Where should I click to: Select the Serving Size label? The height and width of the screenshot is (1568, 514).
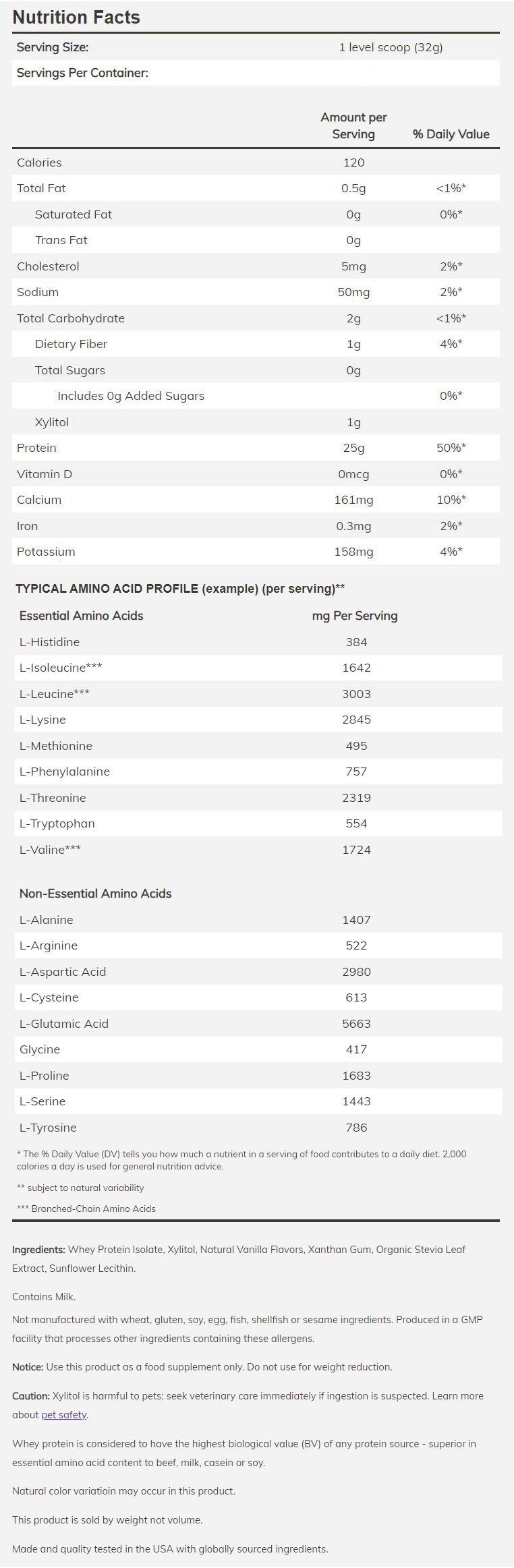[53, 47]
